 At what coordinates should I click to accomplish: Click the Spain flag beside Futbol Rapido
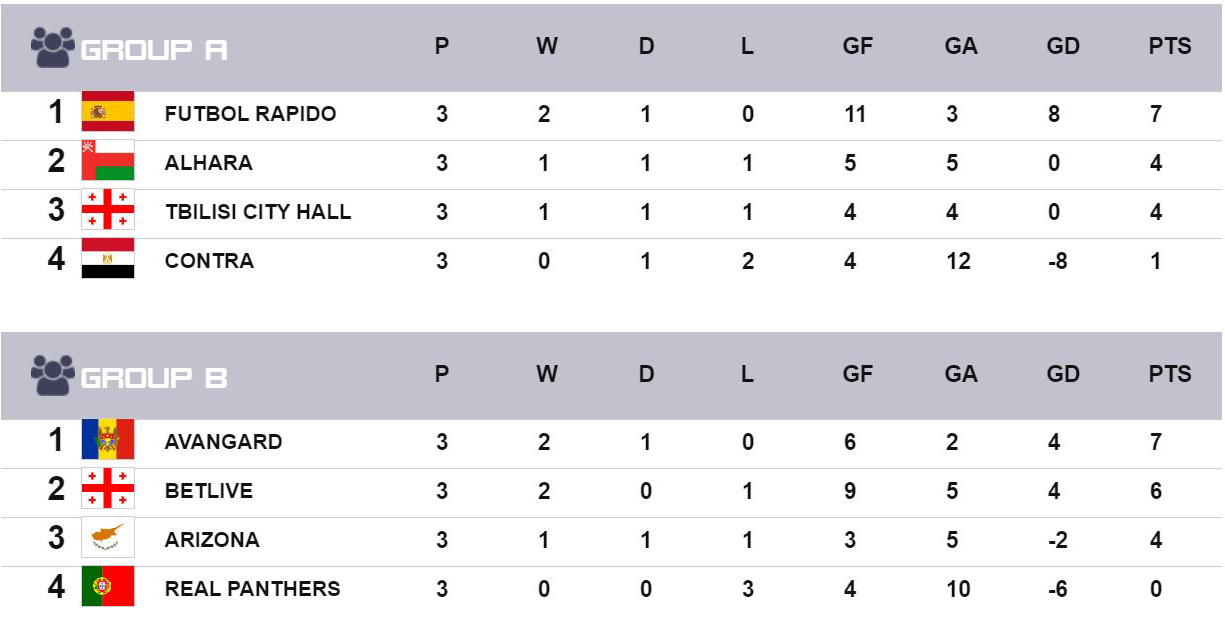click(x=108, y=112)
